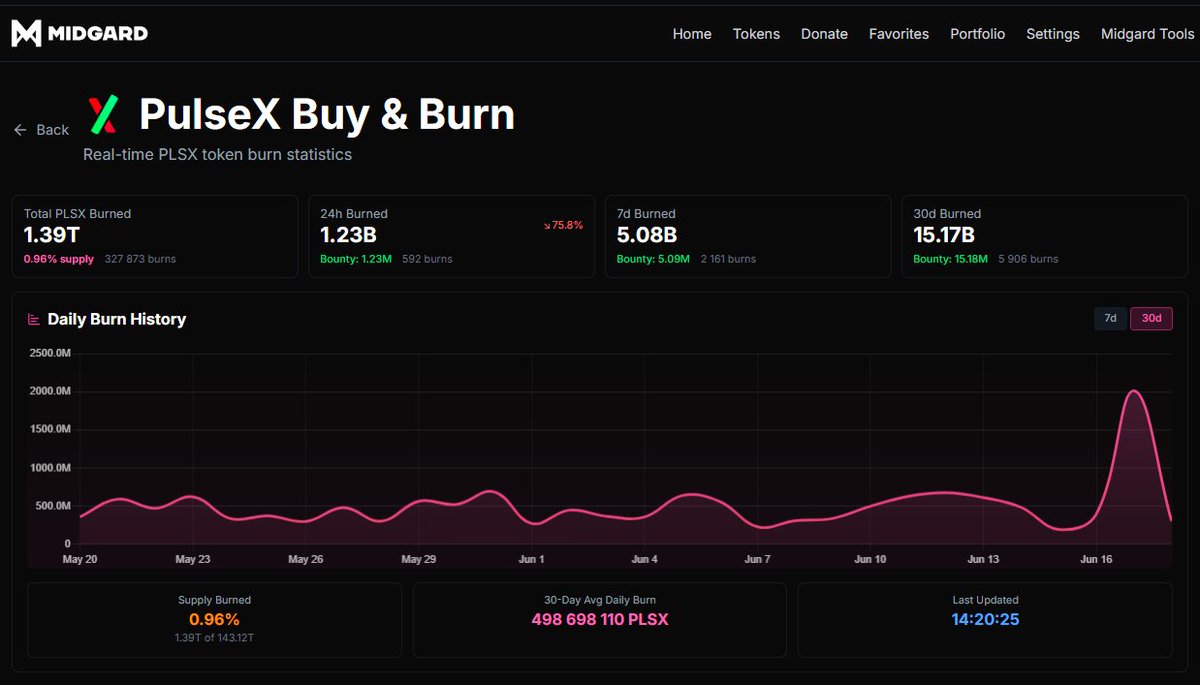Image resolution: width=1200 pixels, height=685 pixels.
Task: Click the Jun 16 date label
Action: tap(1096, 559)
